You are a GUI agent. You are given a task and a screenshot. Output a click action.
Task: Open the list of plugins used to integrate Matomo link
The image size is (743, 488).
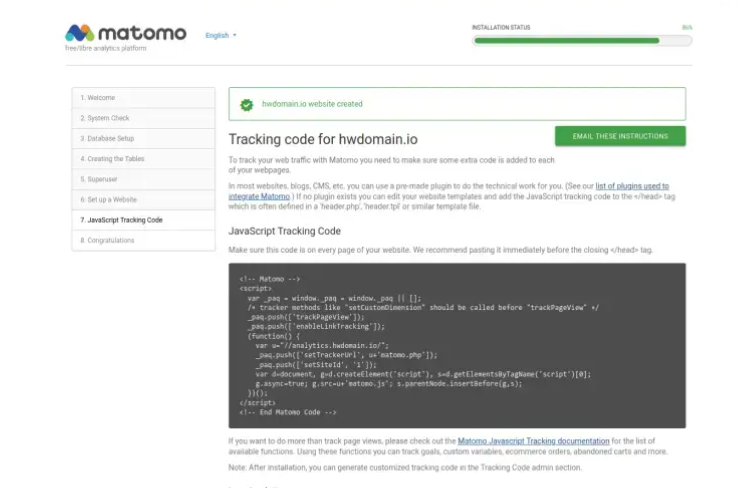point(632,186)
